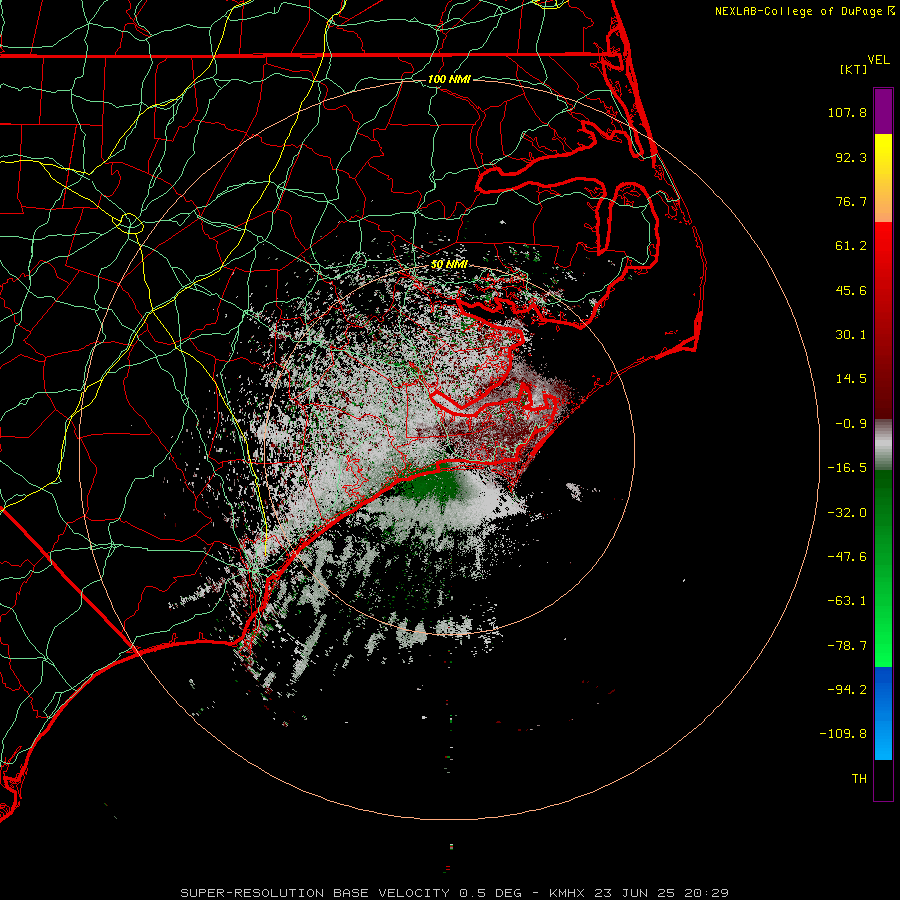Screen dimensions: 900x900
Task: Click the 100 NMI range ring label
Action: (x=449, y=79)
